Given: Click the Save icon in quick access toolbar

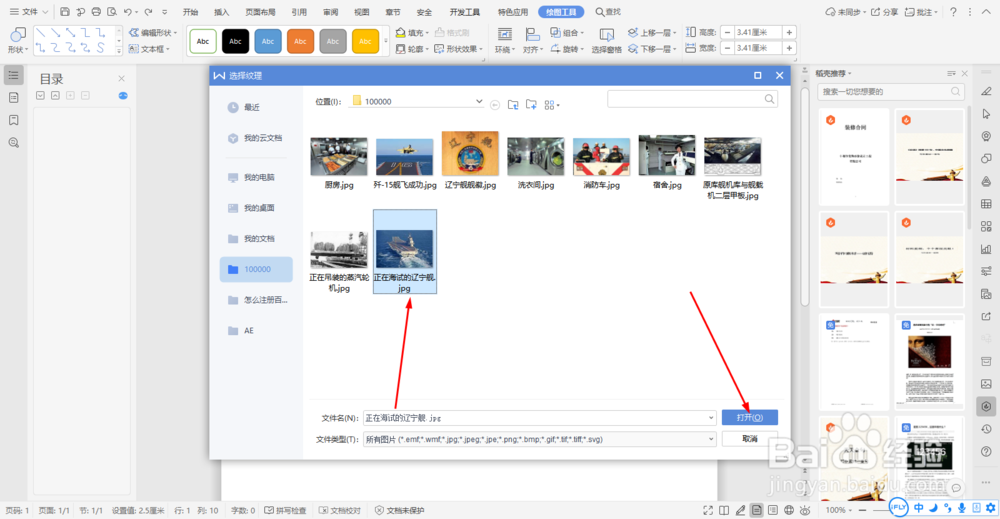Looking at the screenshot, I should point(65,11).
